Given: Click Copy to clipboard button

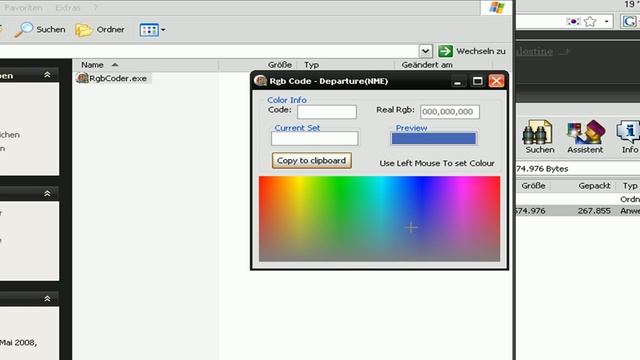Looking at the screenshot, I should [312, 160].
